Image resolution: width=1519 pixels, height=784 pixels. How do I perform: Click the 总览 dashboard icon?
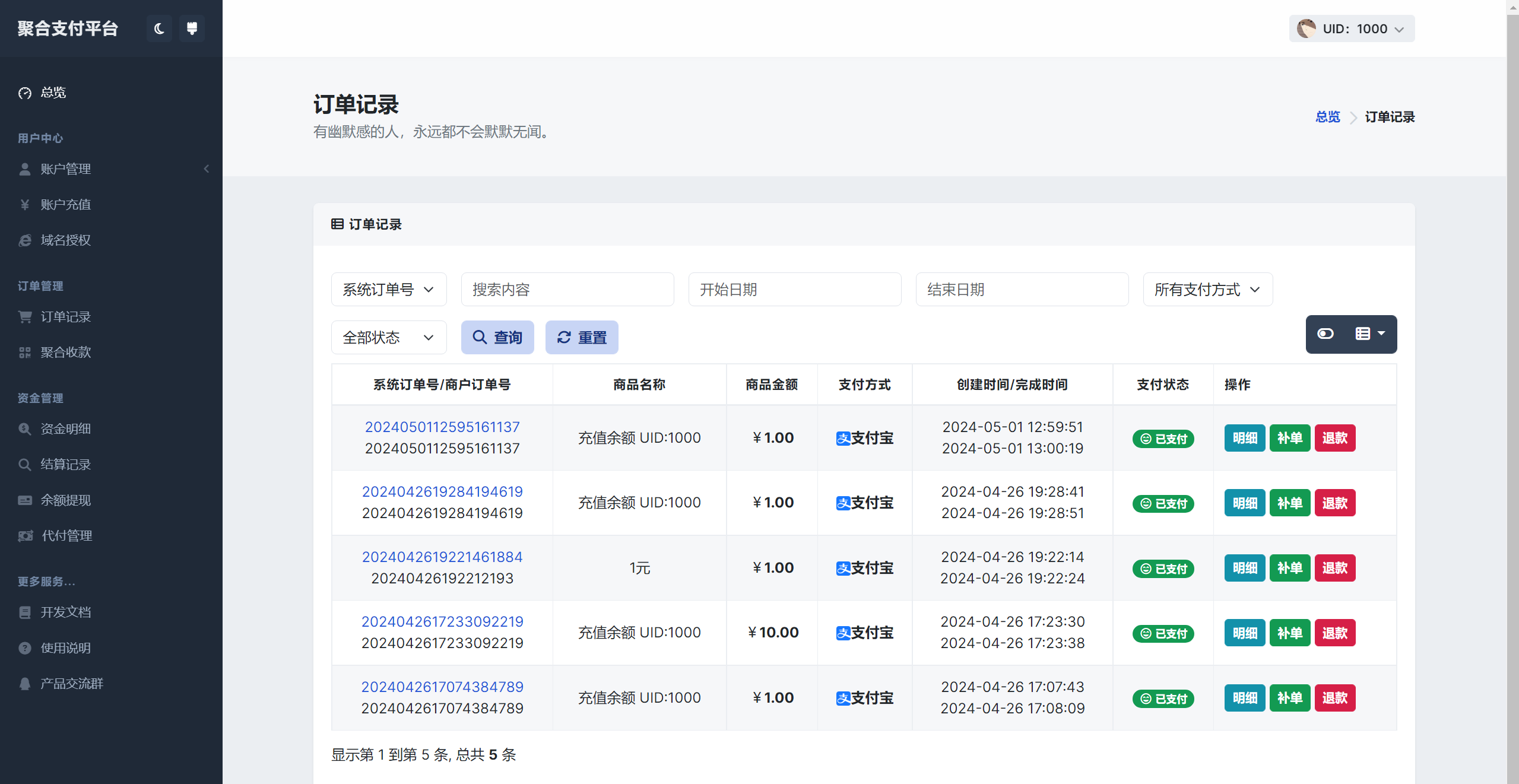tap(25, 93)
